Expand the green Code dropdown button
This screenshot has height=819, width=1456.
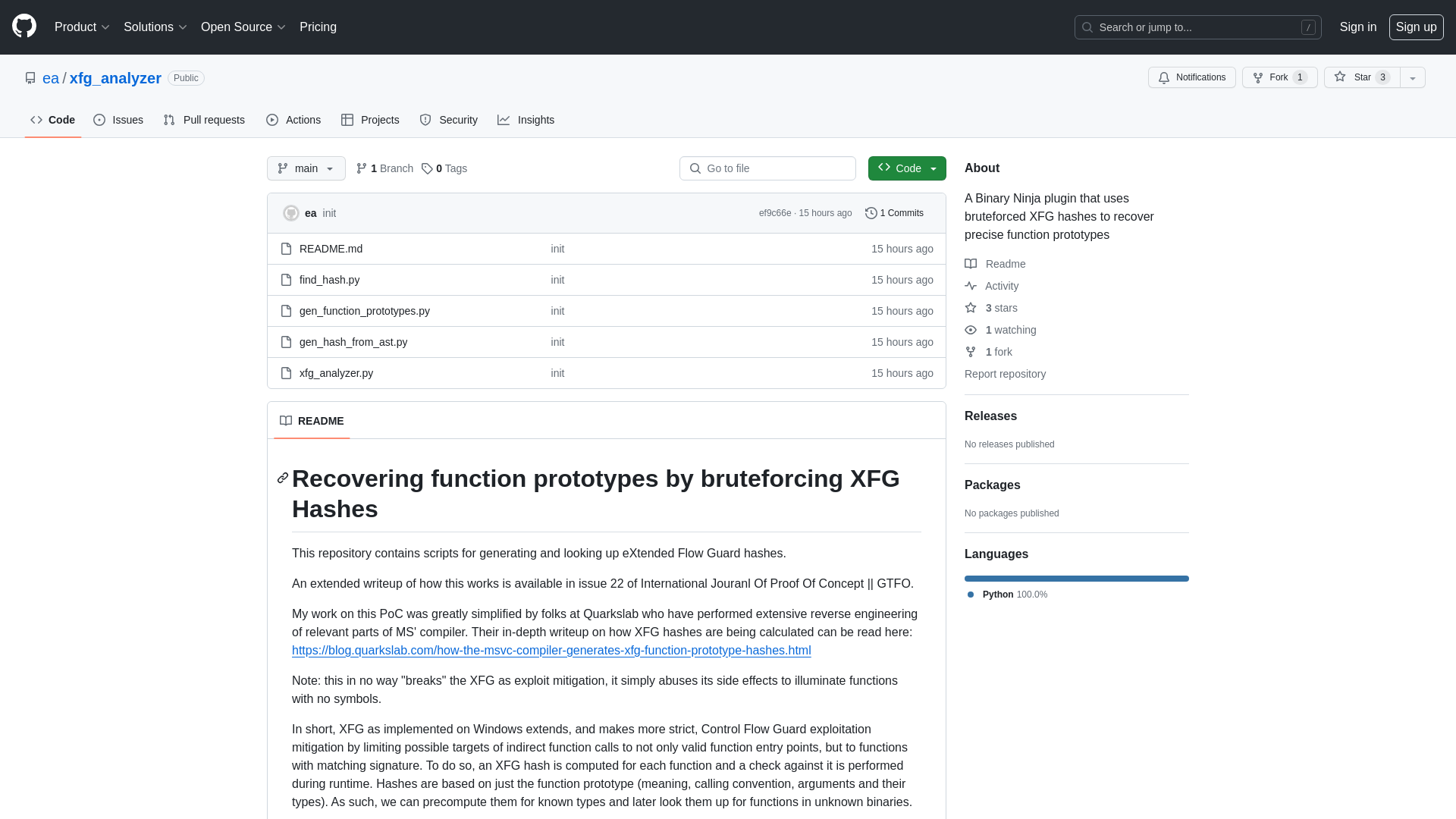click(907, 168)
